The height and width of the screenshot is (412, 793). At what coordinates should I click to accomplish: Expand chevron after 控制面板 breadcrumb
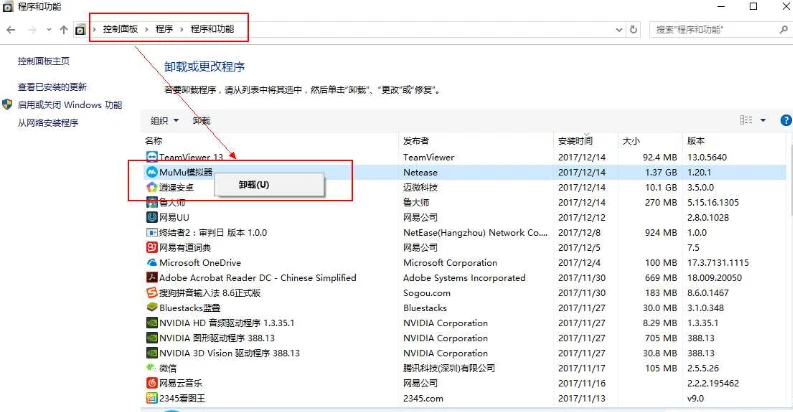(147, 29)
